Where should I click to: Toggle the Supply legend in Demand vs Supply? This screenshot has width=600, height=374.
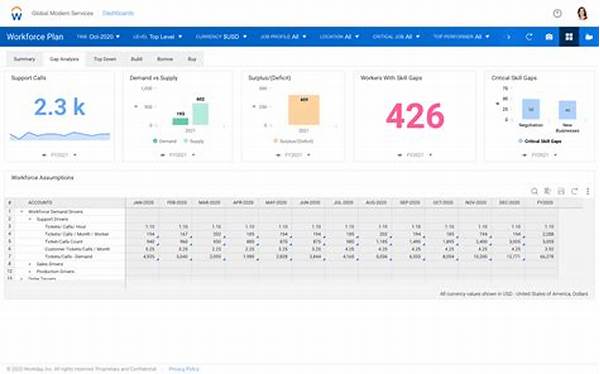tap(194, 141)
